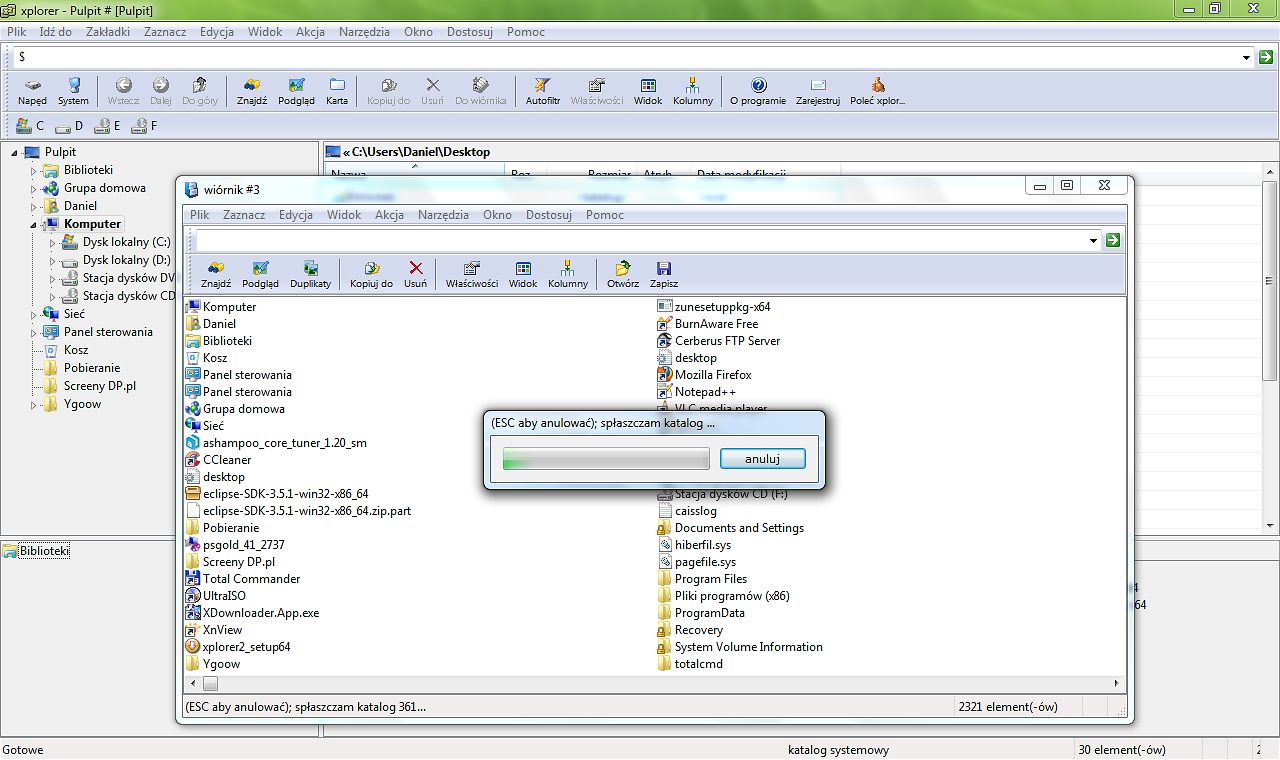Click the flattening progress bar
This screenshot has height=760, width=1280.
pos(605,459)
